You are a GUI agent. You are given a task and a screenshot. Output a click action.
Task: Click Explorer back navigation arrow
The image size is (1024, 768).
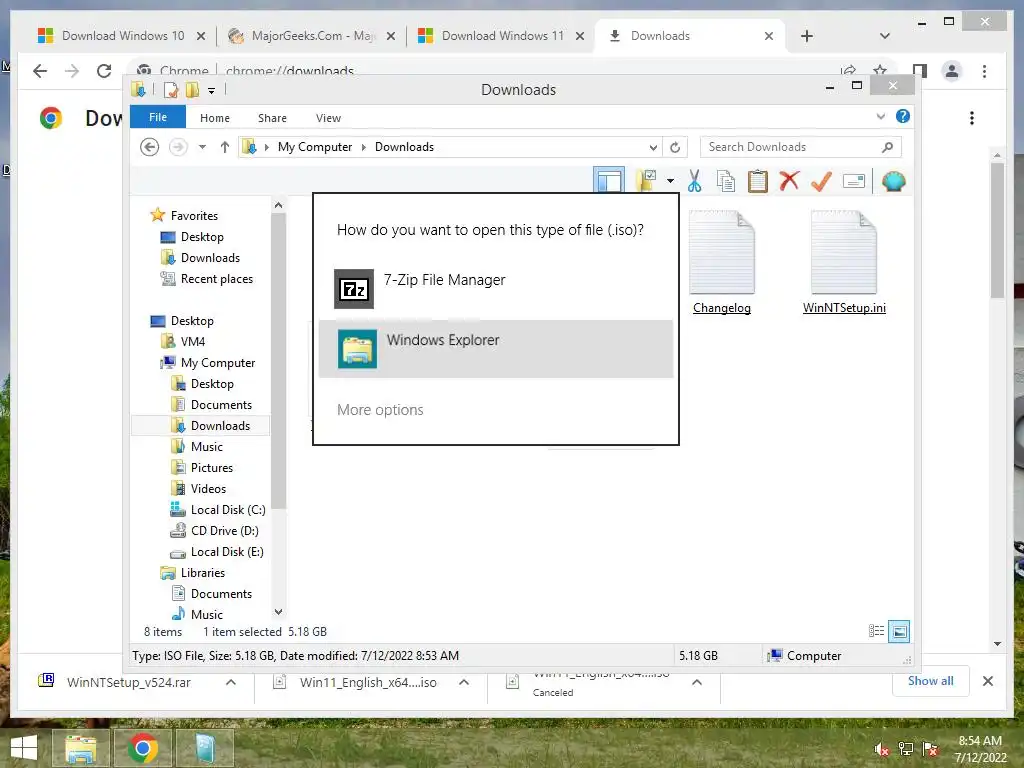150,147
